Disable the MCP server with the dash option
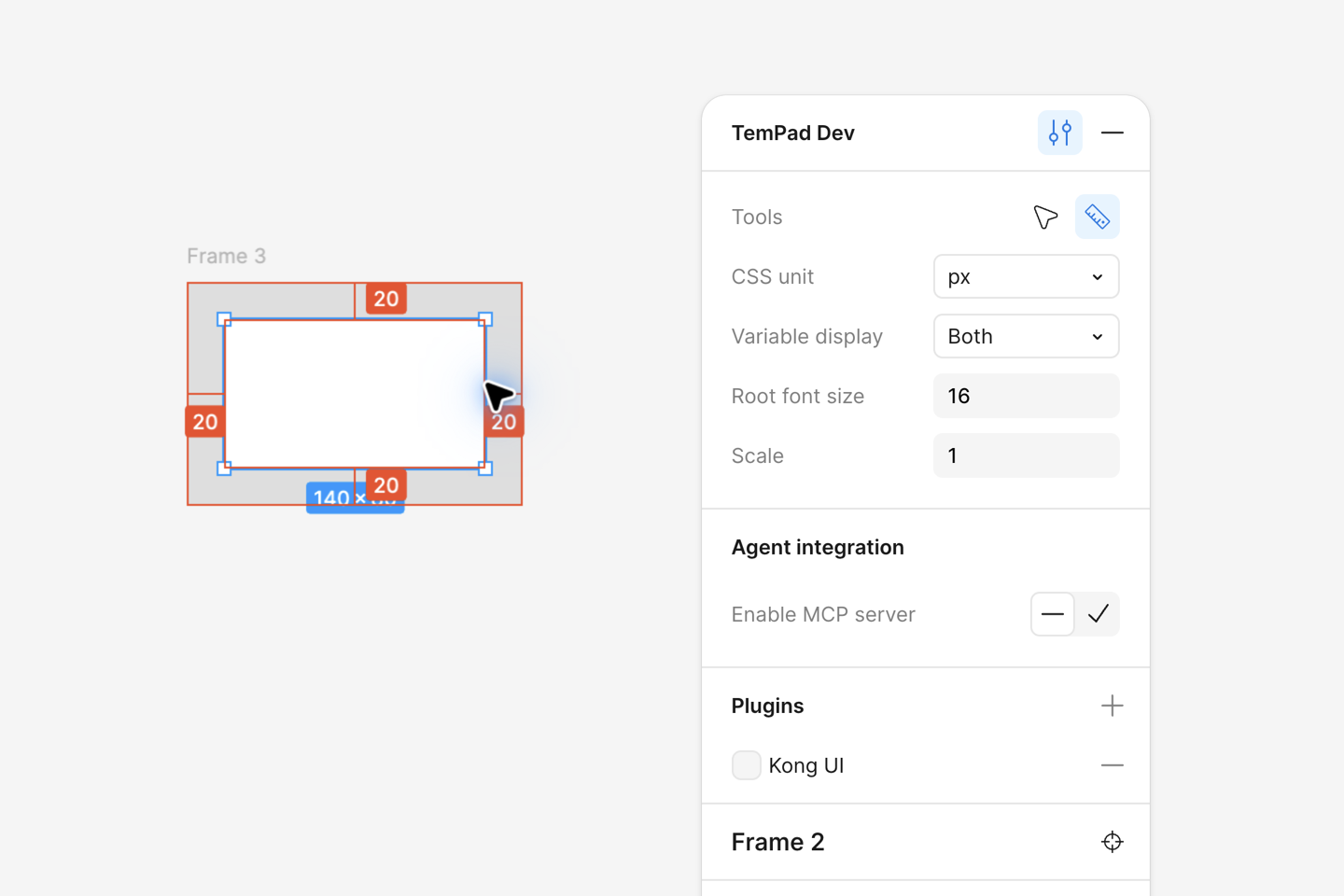Image resolution: width=1344 pixels, height=896 pixels. [1052, 614]
